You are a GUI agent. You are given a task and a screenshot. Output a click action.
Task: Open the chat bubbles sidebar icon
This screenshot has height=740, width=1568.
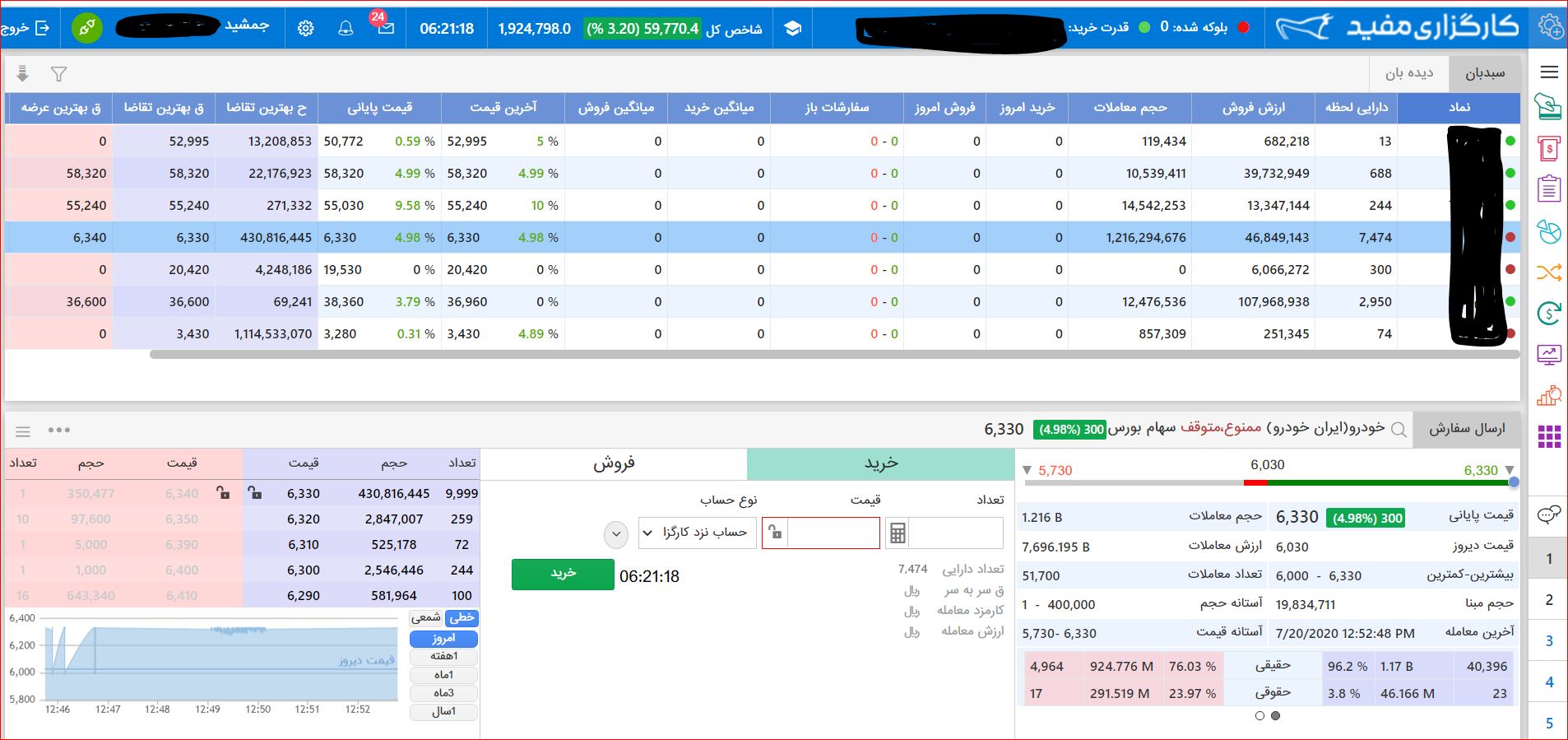point(1549,515)
